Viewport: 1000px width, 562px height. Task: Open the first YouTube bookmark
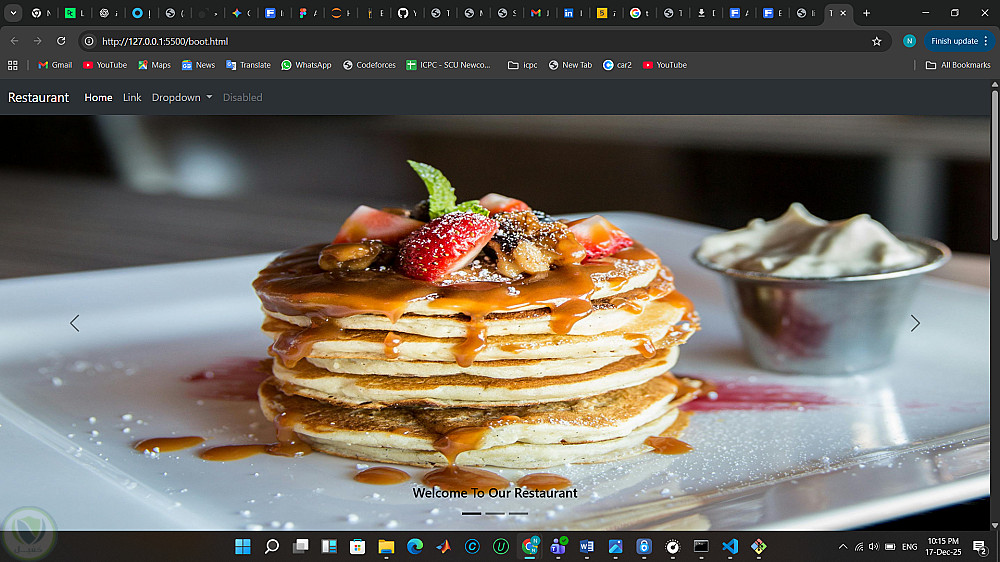tap(105, 65)
